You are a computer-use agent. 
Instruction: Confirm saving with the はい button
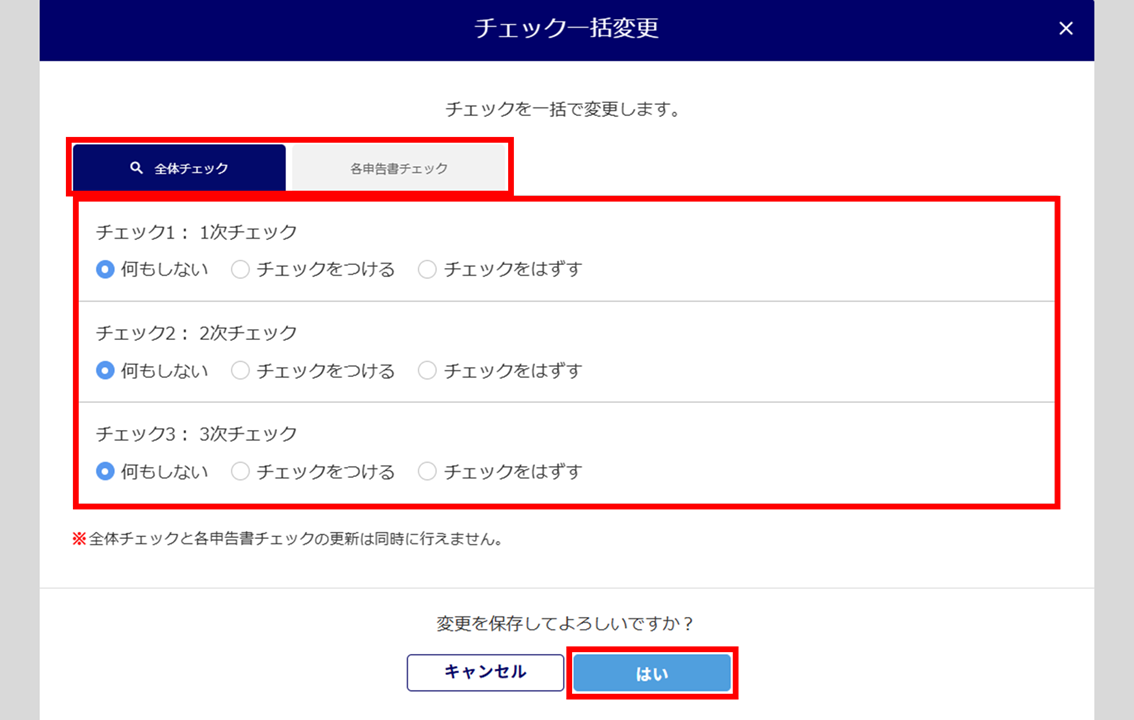tap(652, 673)
